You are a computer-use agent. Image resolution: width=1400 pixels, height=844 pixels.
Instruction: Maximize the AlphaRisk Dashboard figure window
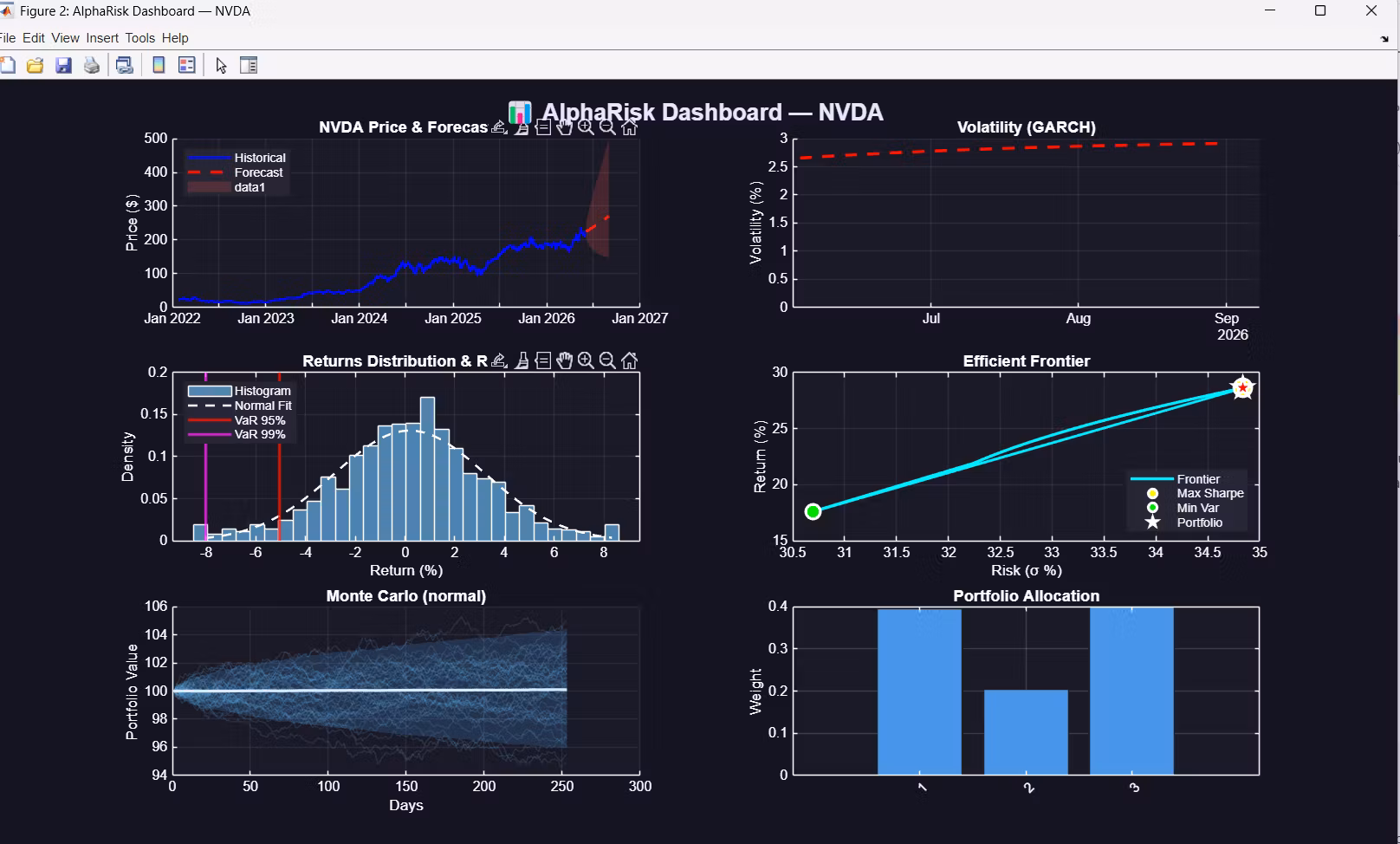pos(1320,11)
